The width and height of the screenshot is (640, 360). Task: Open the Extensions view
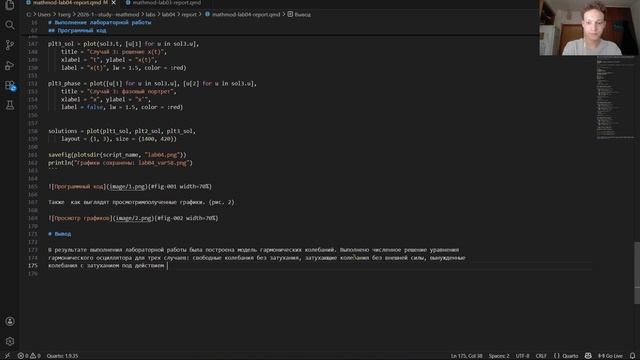click(10, 85)
